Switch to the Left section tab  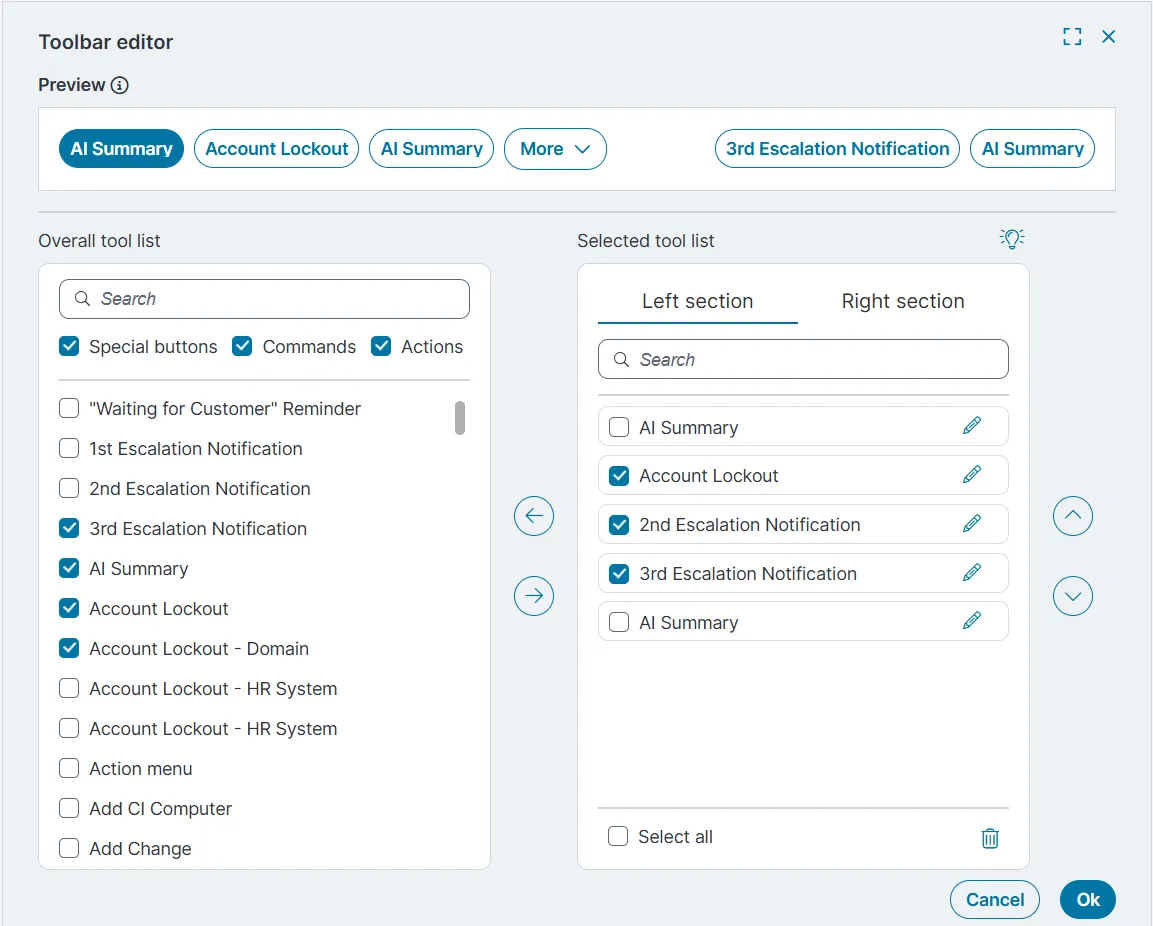tap(698, 301)
